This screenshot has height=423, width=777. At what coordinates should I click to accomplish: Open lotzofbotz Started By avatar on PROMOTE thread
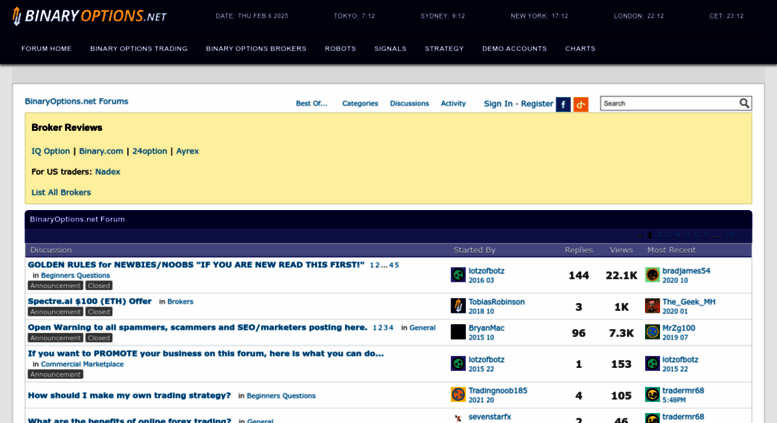[458, 364]
